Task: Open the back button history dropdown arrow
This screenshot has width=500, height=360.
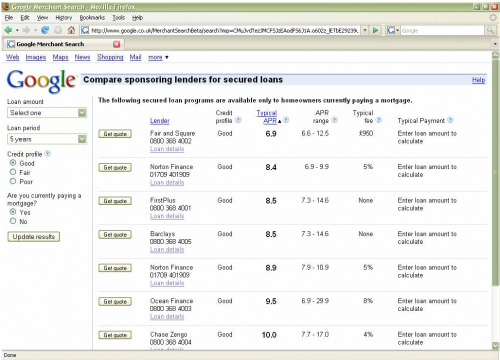Action: point(17,30)
